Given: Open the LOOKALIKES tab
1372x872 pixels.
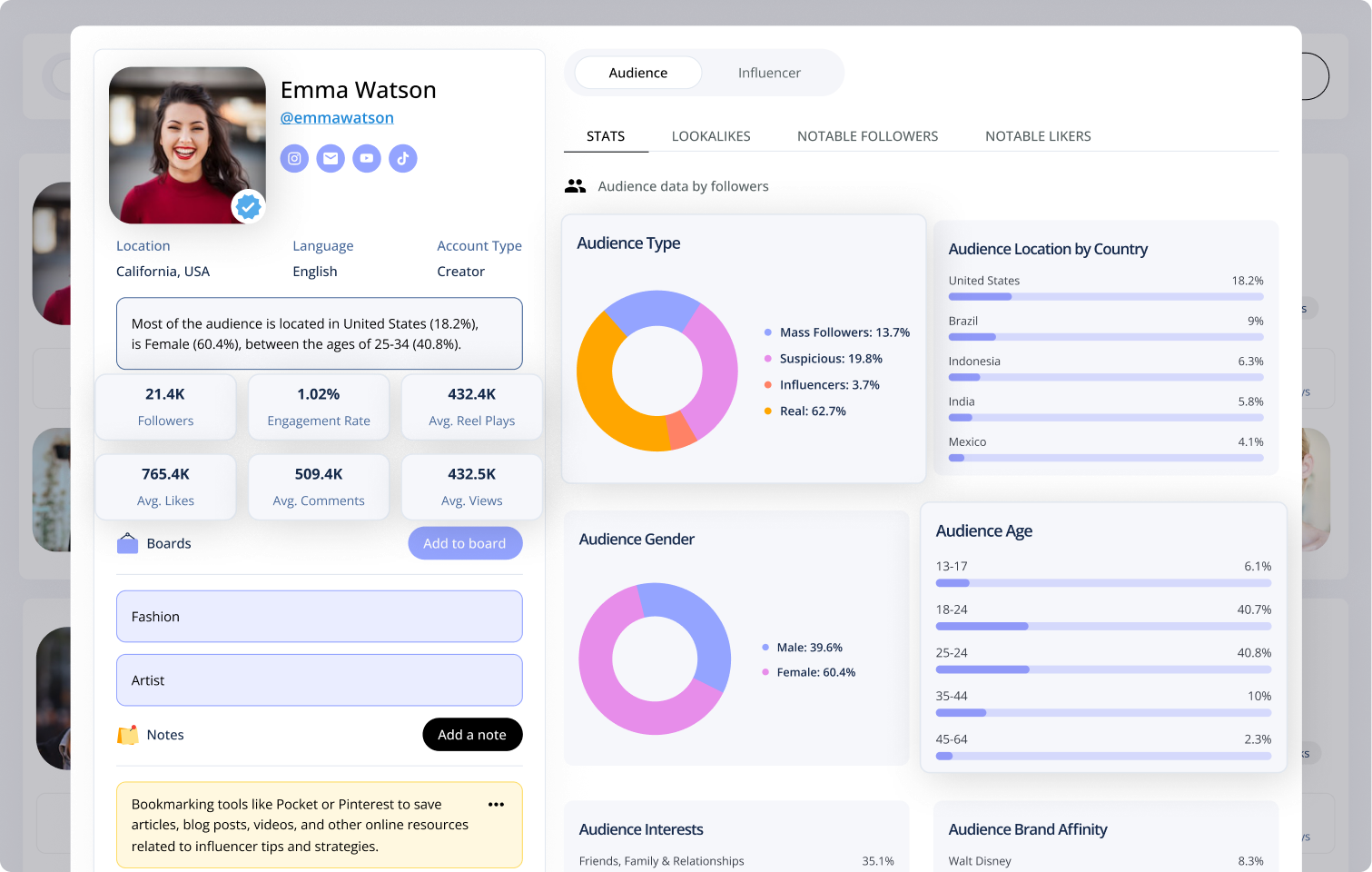Looking at the screenshot, I should (711, 136).
